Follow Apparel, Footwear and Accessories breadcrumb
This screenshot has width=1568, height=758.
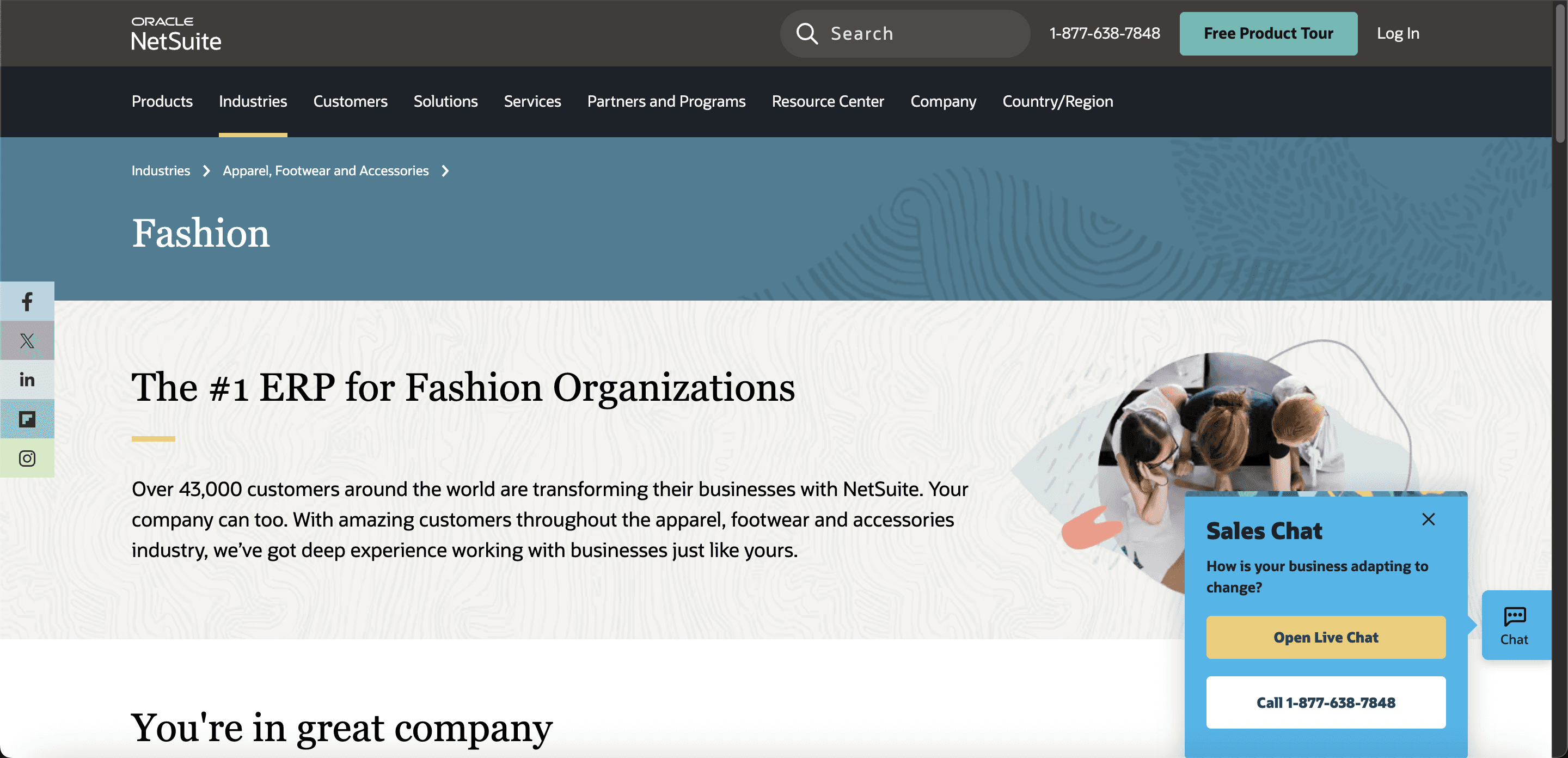point(325,170)
